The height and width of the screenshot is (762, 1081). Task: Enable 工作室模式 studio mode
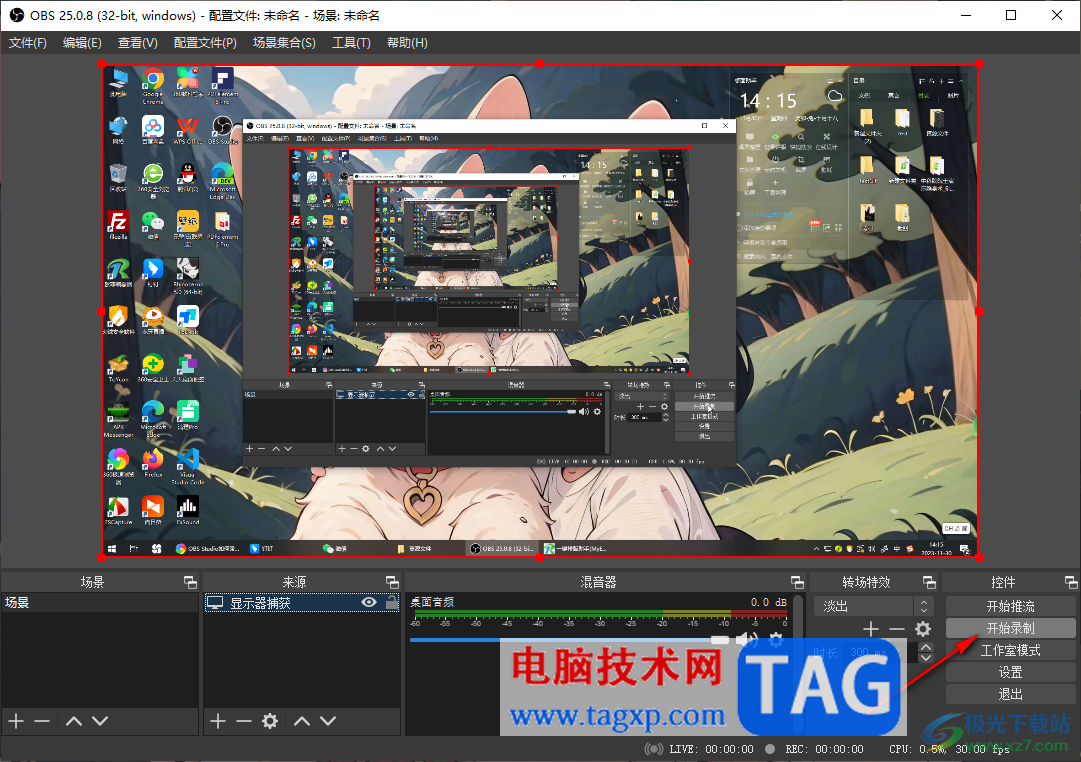click(1010, 650)
